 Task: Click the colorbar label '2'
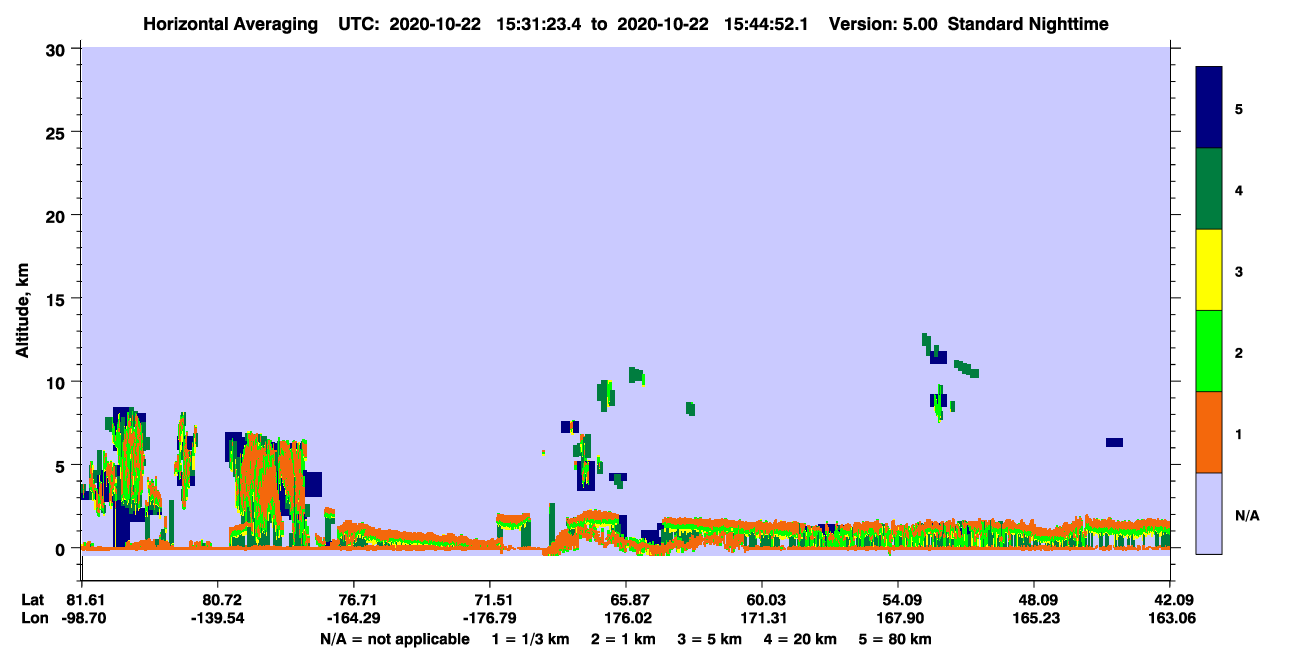click(x=1239, y=352)
